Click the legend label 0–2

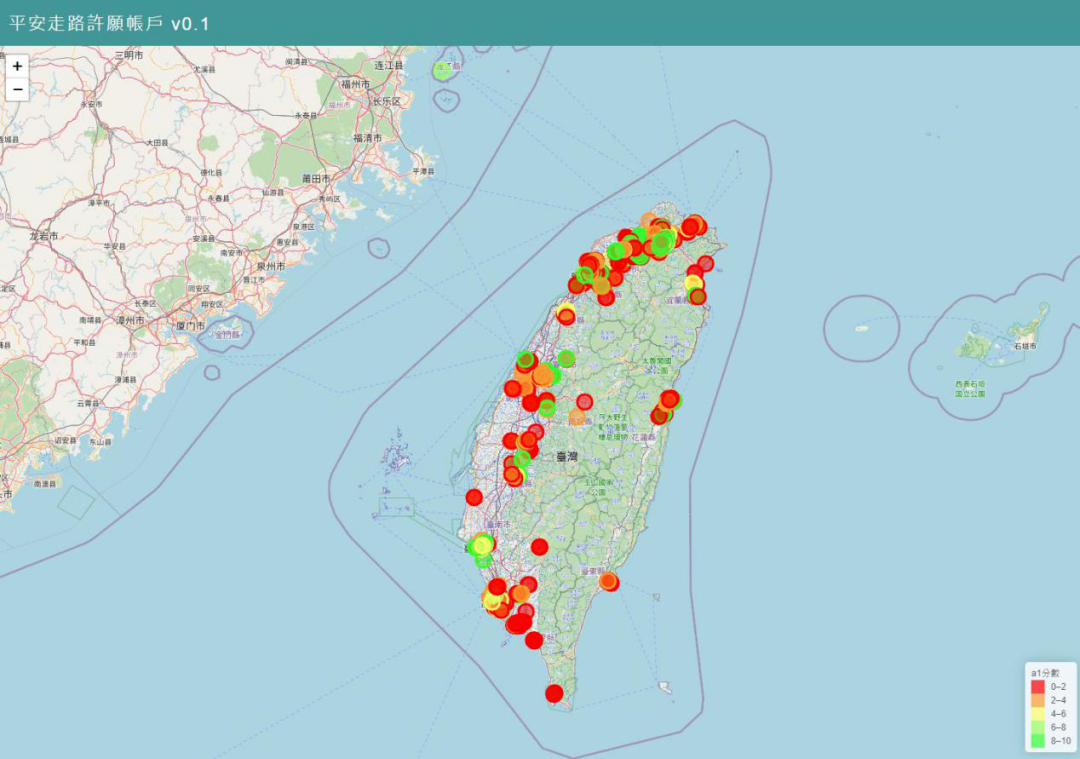(x=1058, y=687)
